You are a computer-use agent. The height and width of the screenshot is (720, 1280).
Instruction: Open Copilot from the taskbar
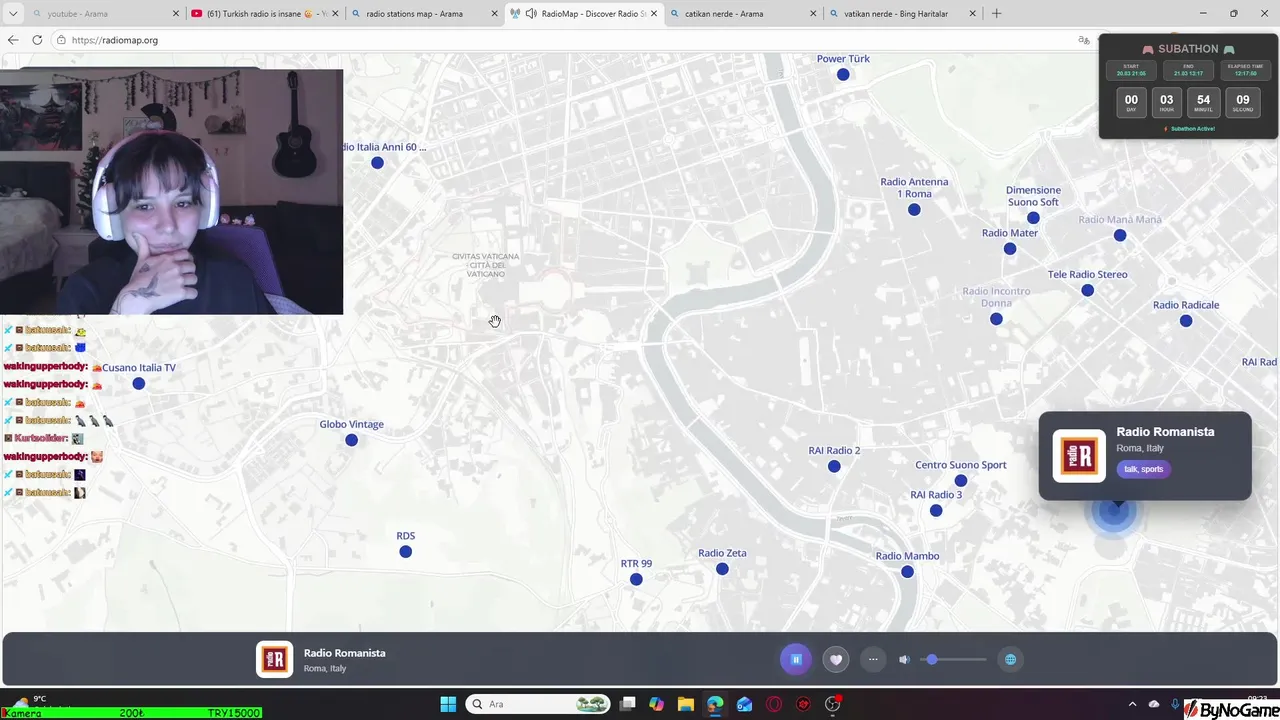pyautogui.click(x=656, y=704)
